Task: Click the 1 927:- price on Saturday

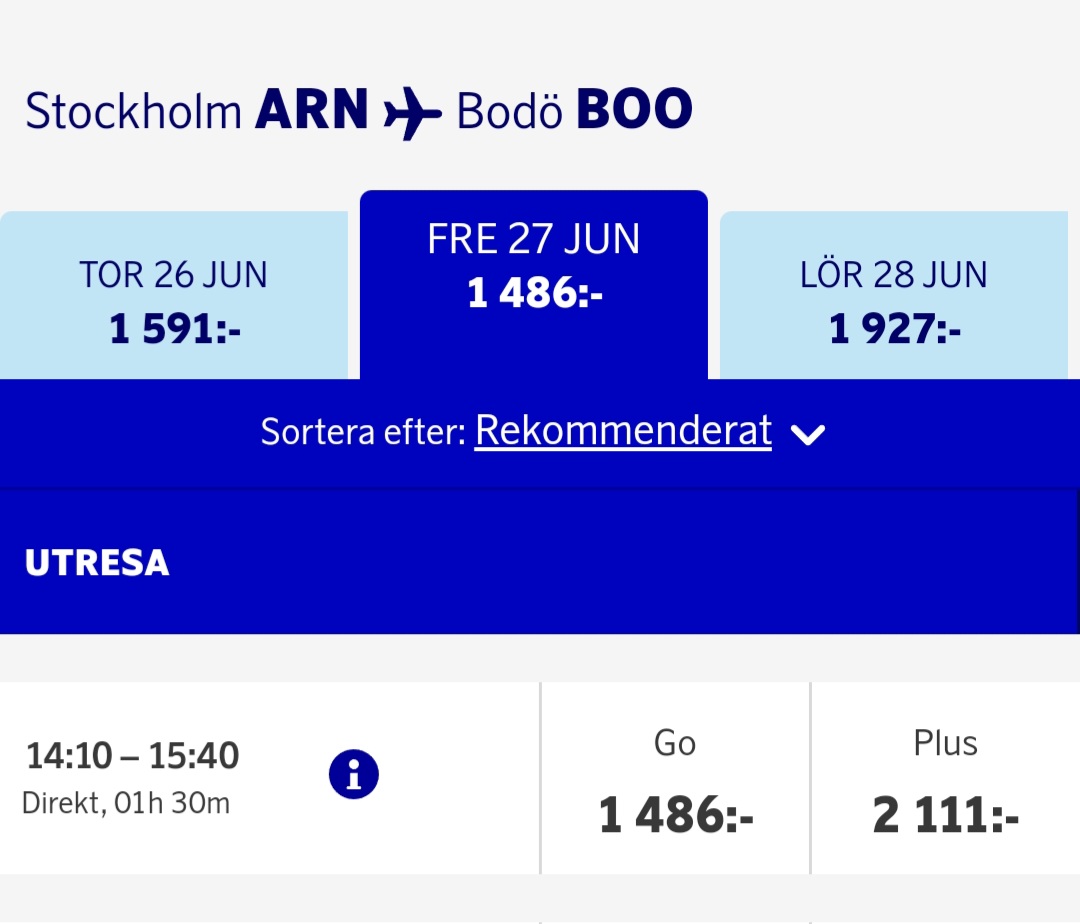Action: [x=895, y=328]
